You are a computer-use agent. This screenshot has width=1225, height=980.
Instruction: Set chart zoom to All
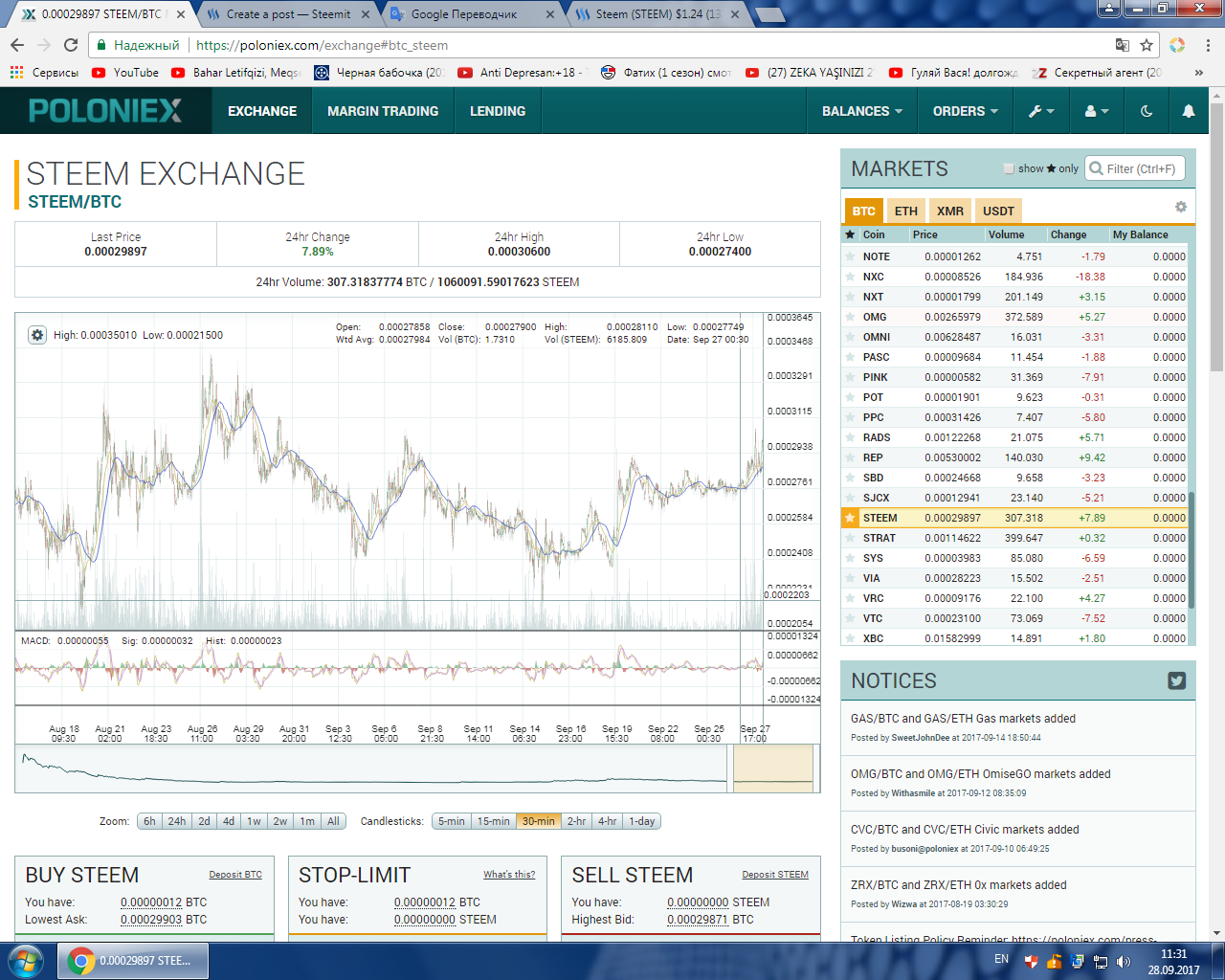tap(333, 821)
